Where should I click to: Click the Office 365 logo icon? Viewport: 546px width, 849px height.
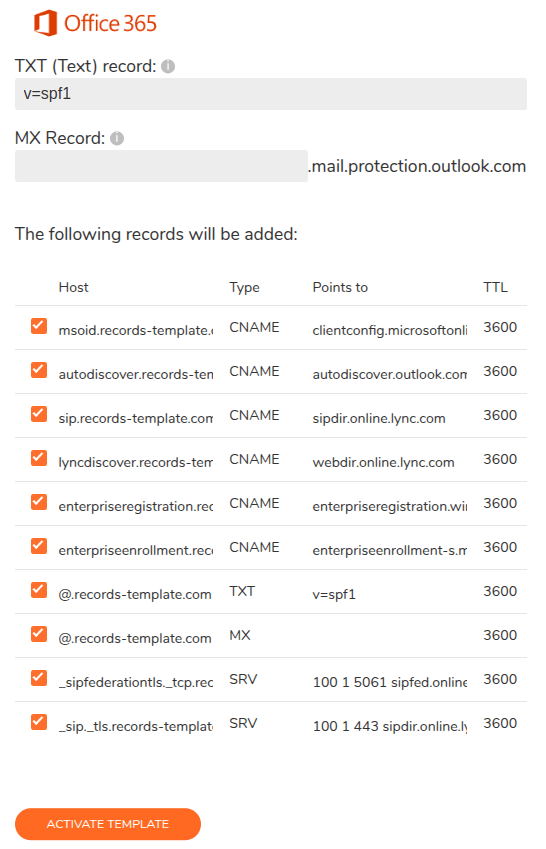click(45, 23)
